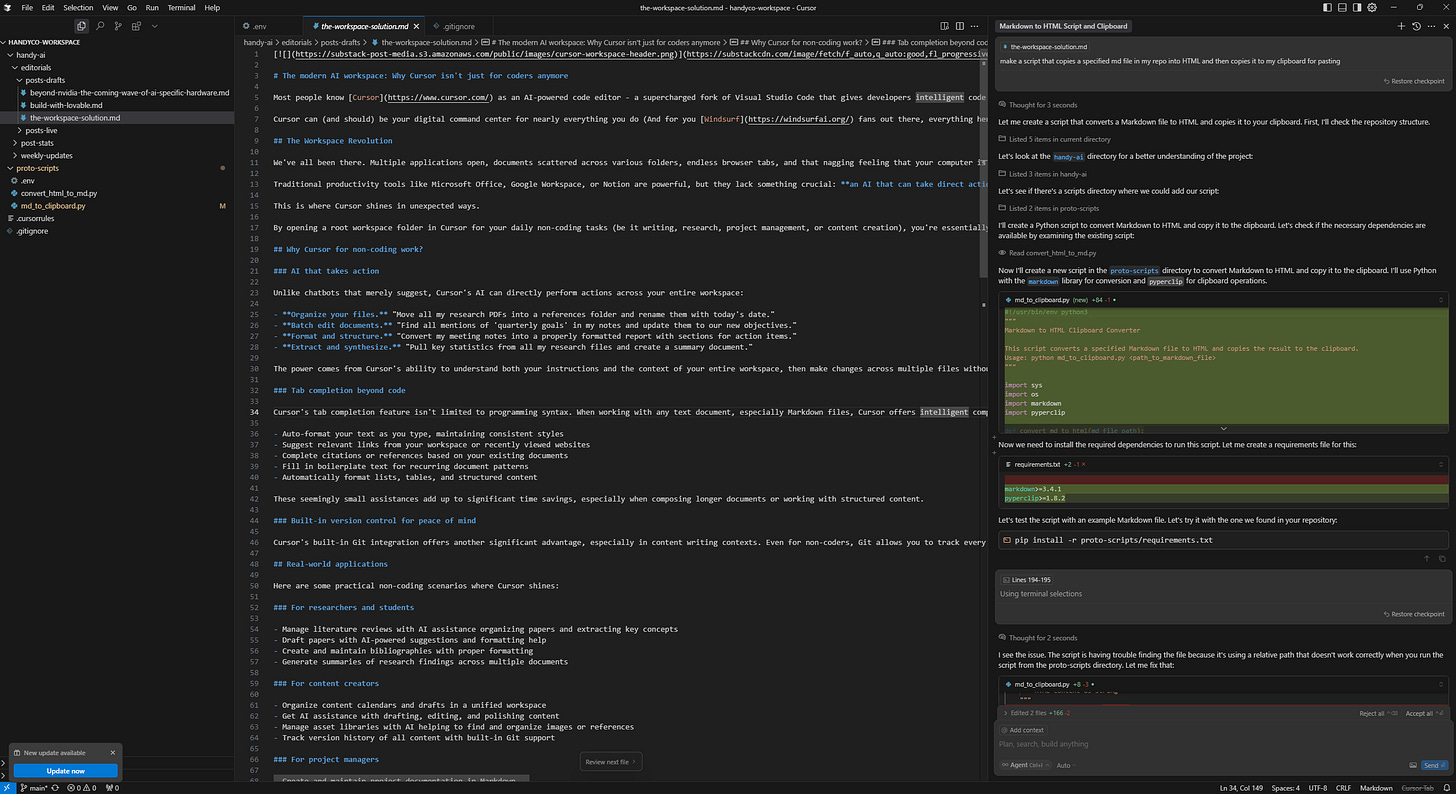Screen dimensions: 1456x794
Task: Click Add context chip
Action: tap(1022, 730)
